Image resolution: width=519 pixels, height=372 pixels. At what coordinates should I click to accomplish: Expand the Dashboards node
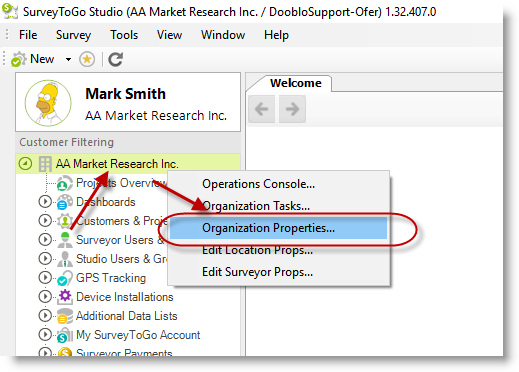[x=45, y=202]
